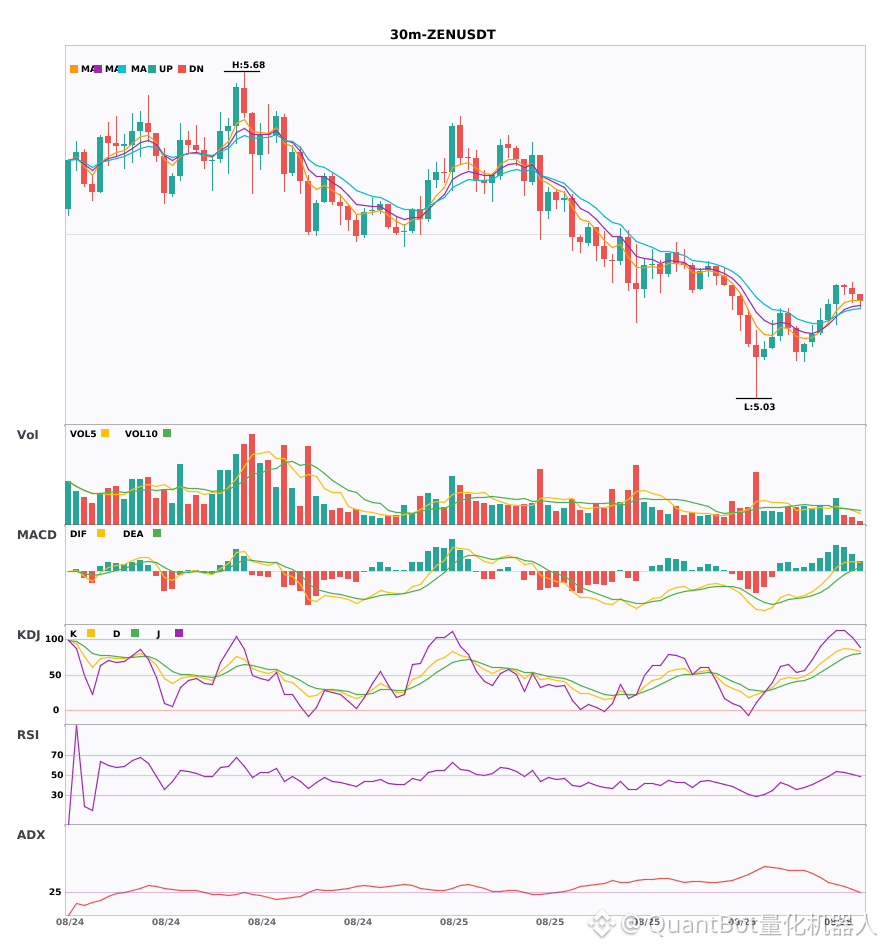Click the orange MA legend swatch
Viewport: 885px width, 950px height.
coord(74,69)
